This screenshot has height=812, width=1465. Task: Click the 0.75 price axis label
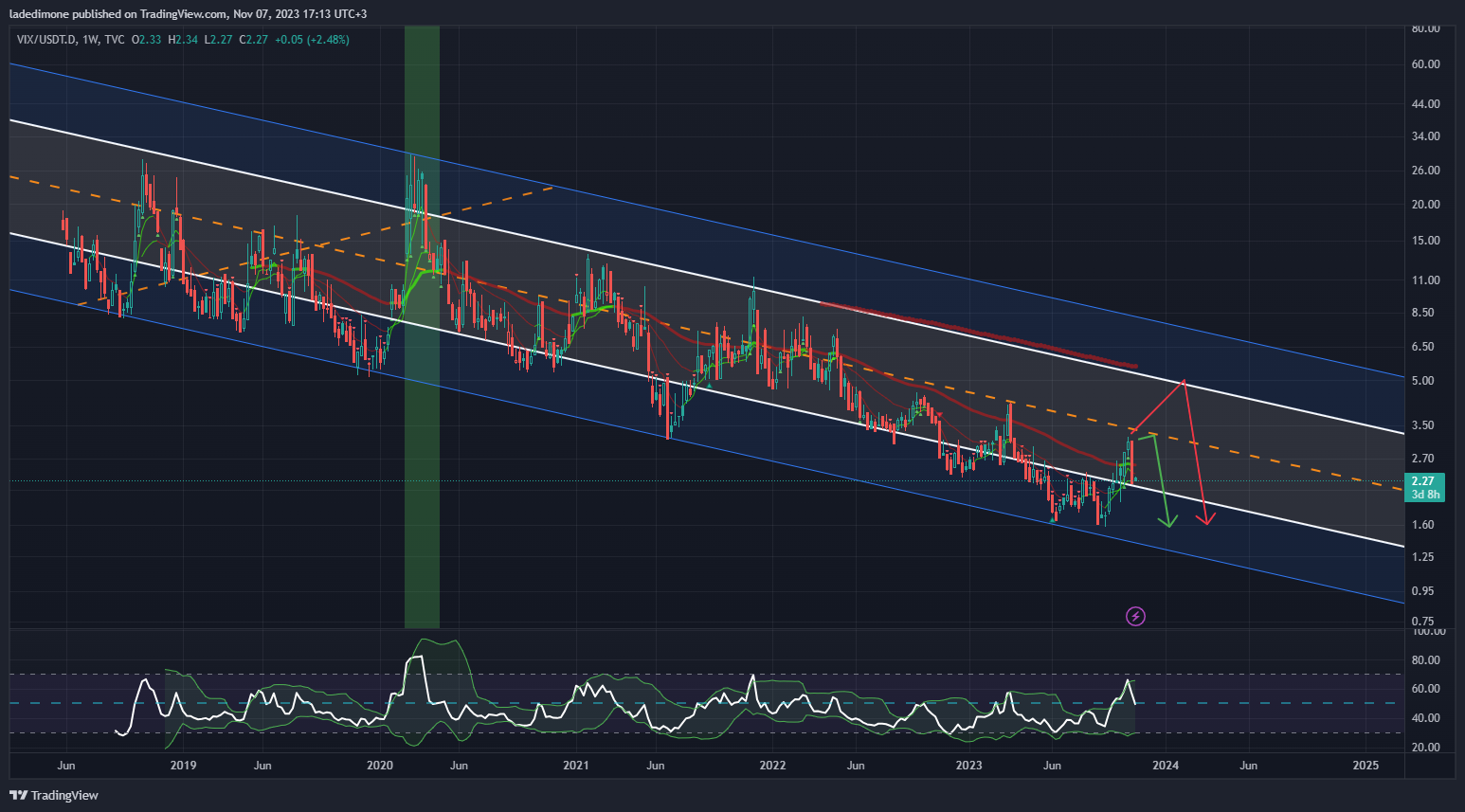pyautogui.click(x=1422, y=622)
